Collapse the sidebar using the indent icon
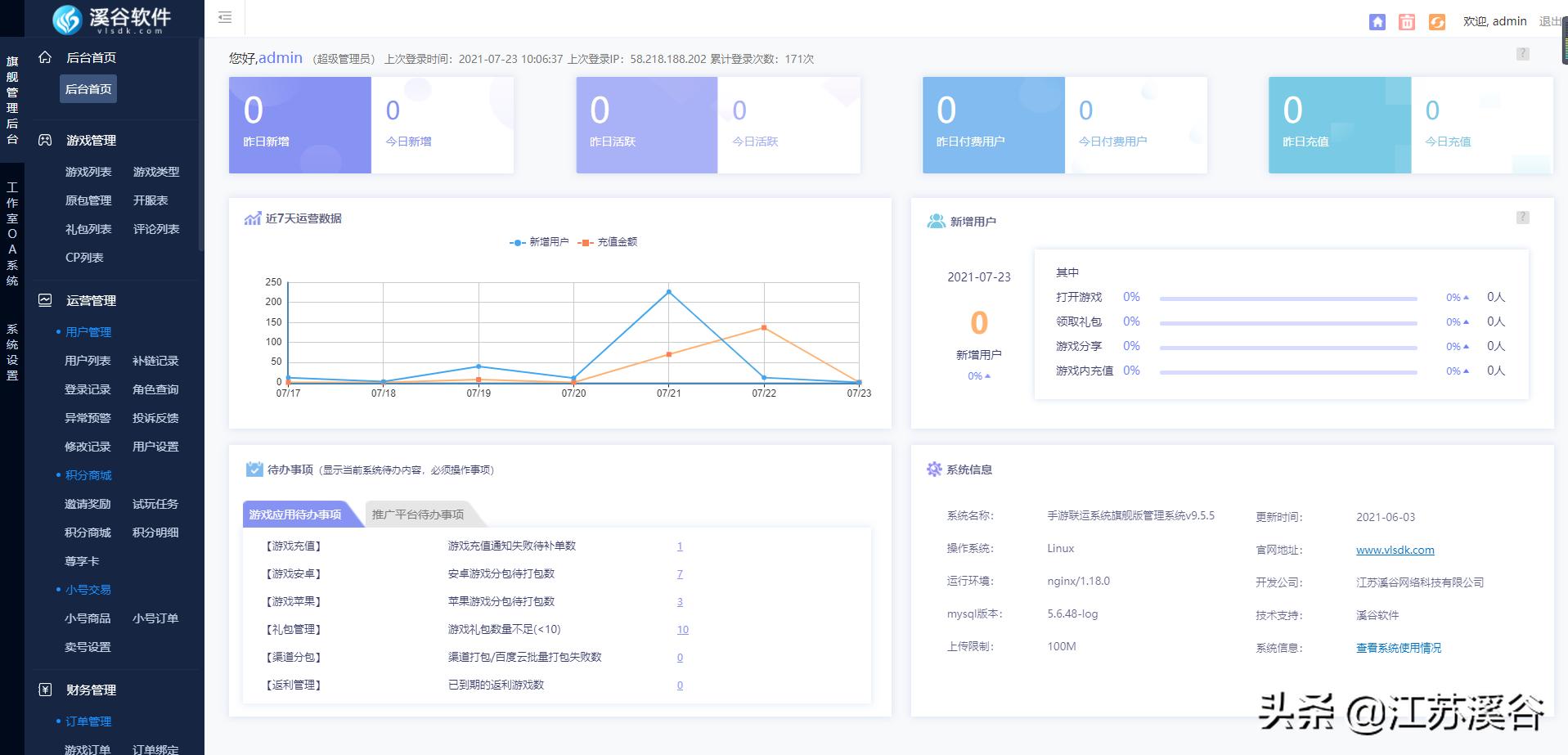This screenshot has height=755, width=1568. coord(224,17)
